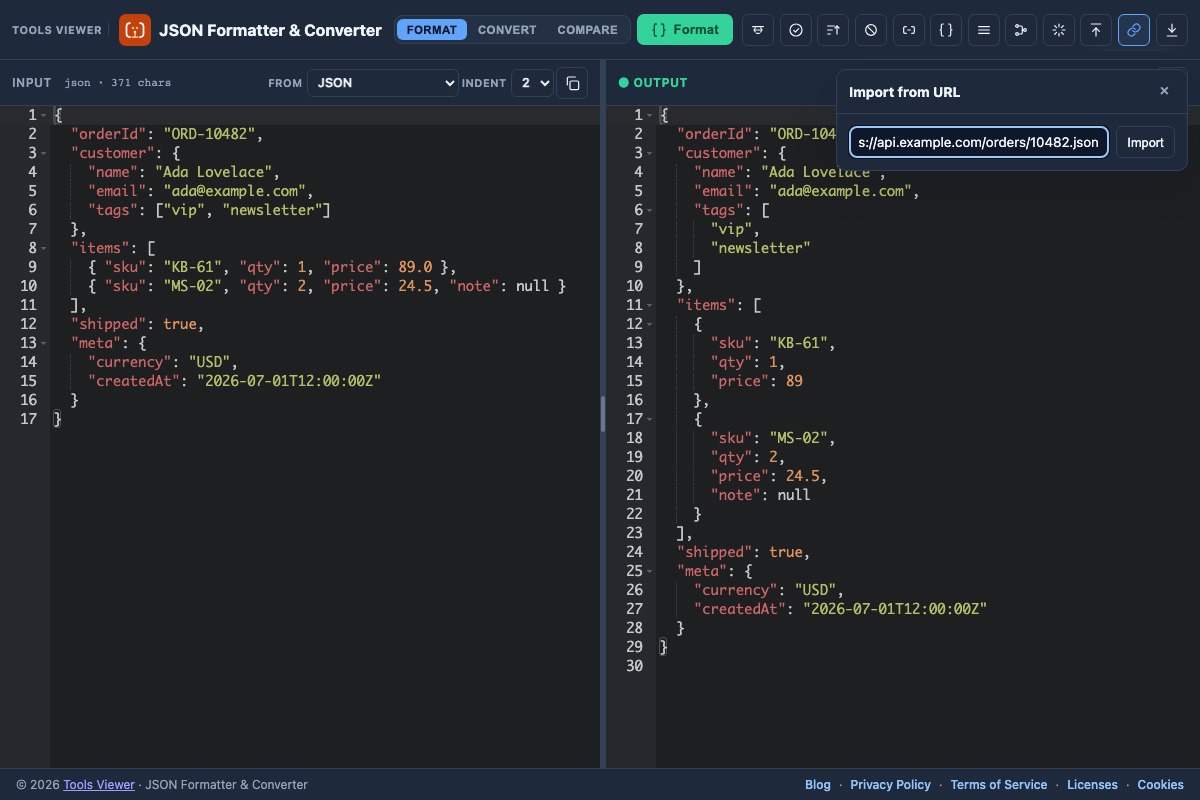Click input value 89.0 on line 9

click(414, 267)
